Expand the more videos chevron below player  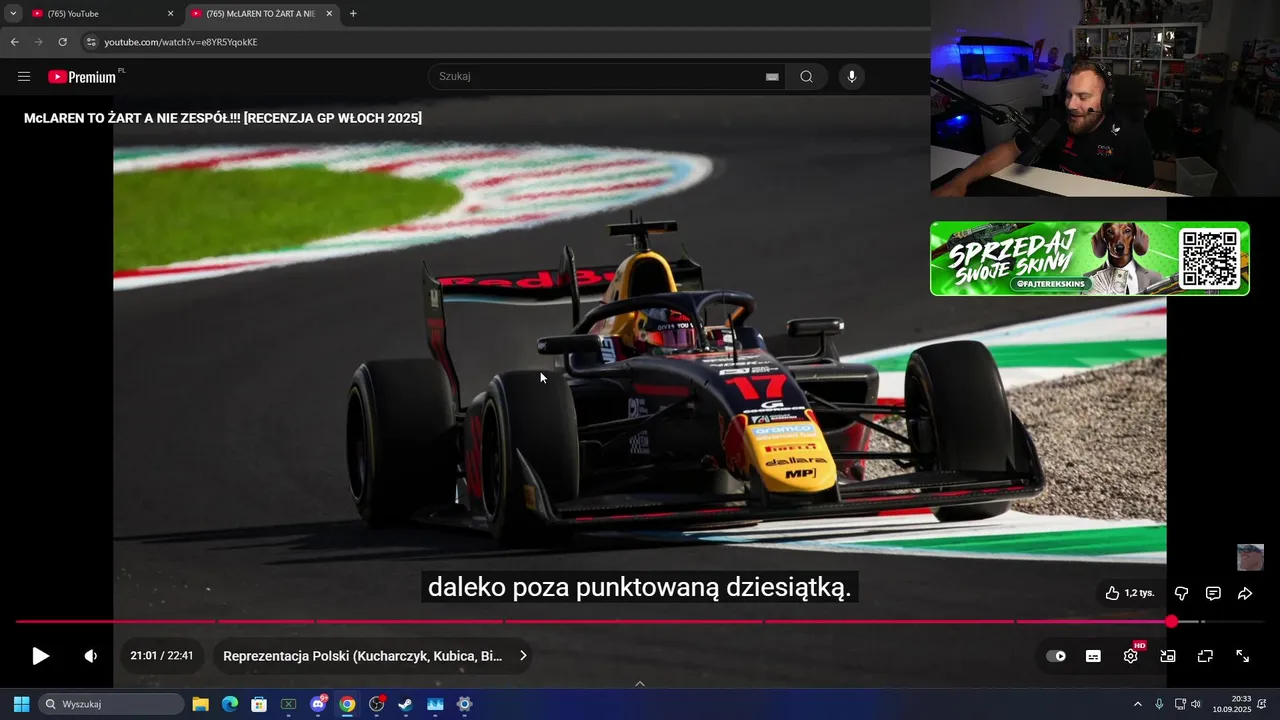click(x=640, y=683)
